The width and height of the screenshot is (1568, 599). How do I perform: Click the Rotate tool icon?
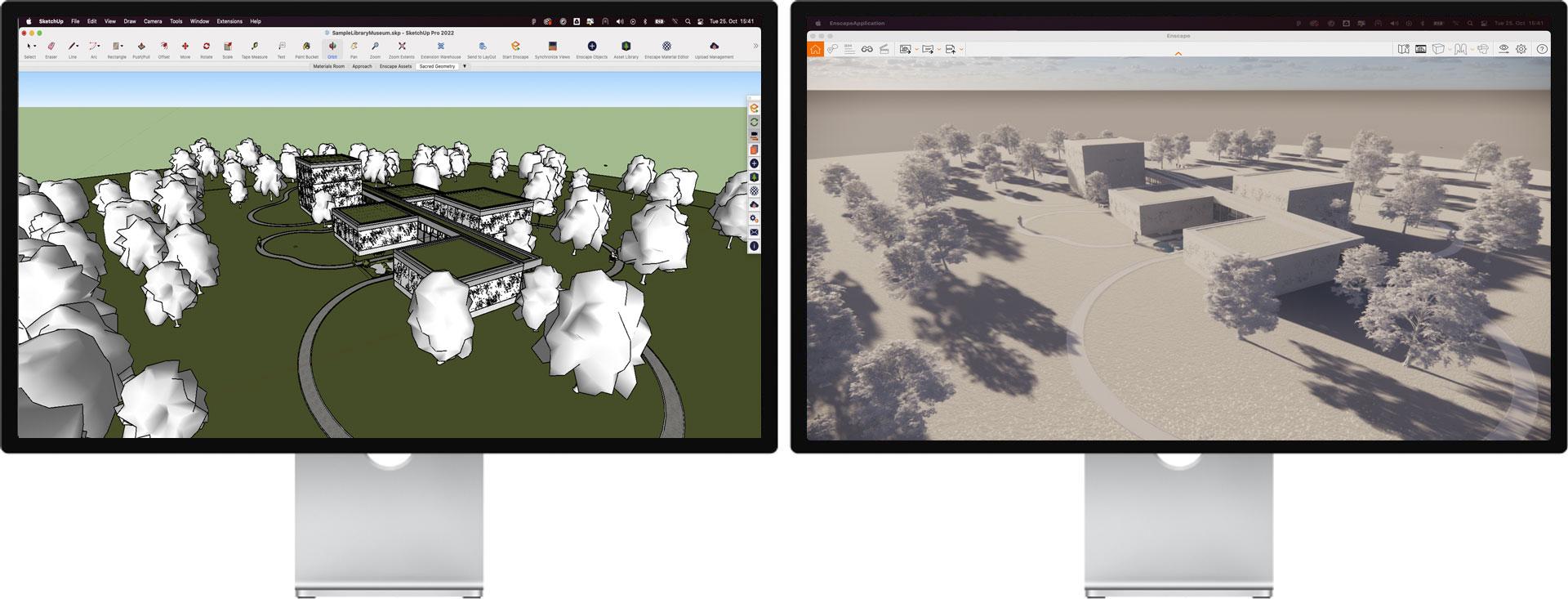(x=206, y=47)
